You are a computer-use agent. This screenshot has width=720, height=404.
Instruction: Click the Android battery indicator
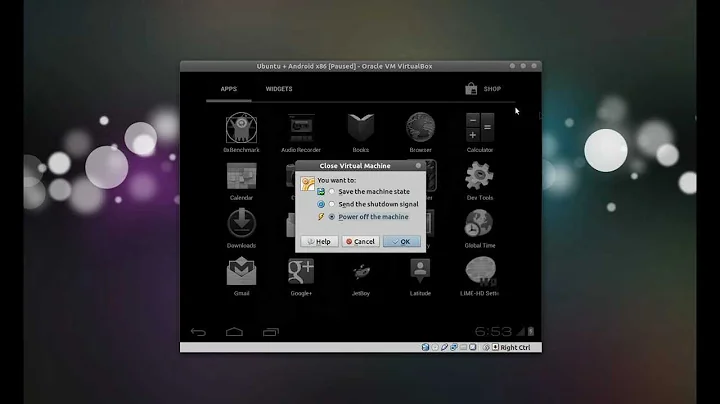point(531,331)
